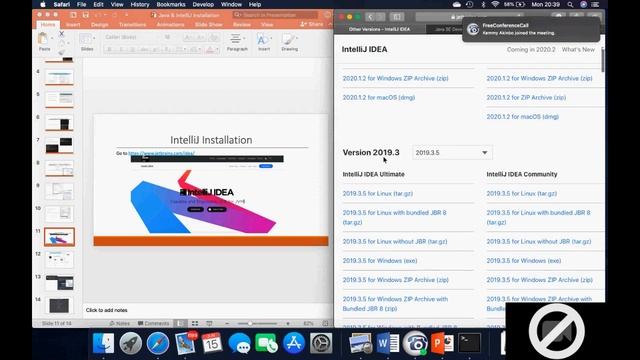Collapse the PowerPoint ribbon chevron
This screenshot has width=640, height=360.
coord(330,24)
